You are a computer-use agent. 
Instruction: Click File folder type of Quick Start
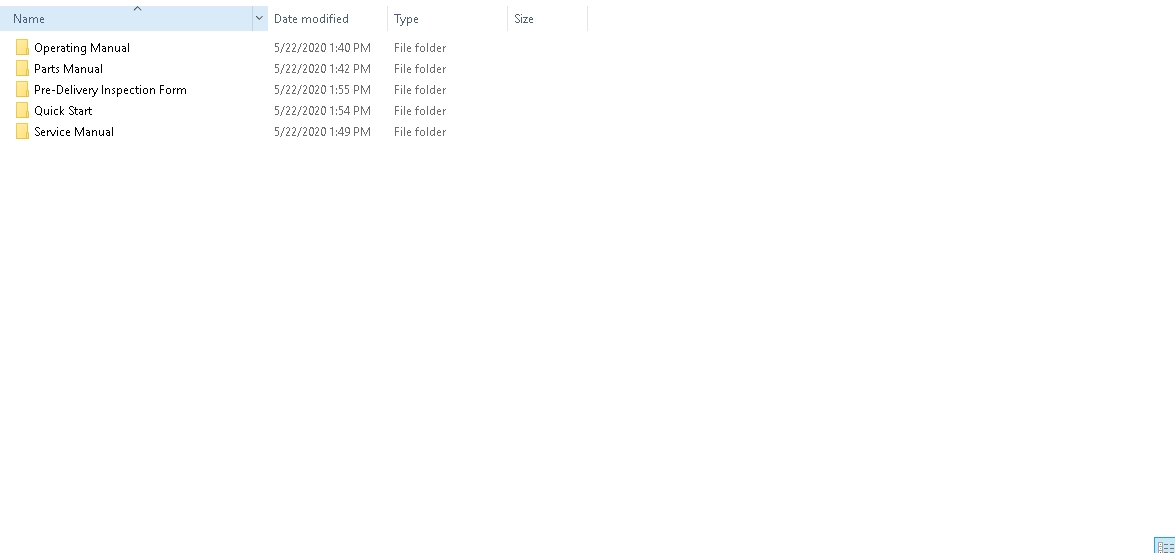tap(420, 111)
